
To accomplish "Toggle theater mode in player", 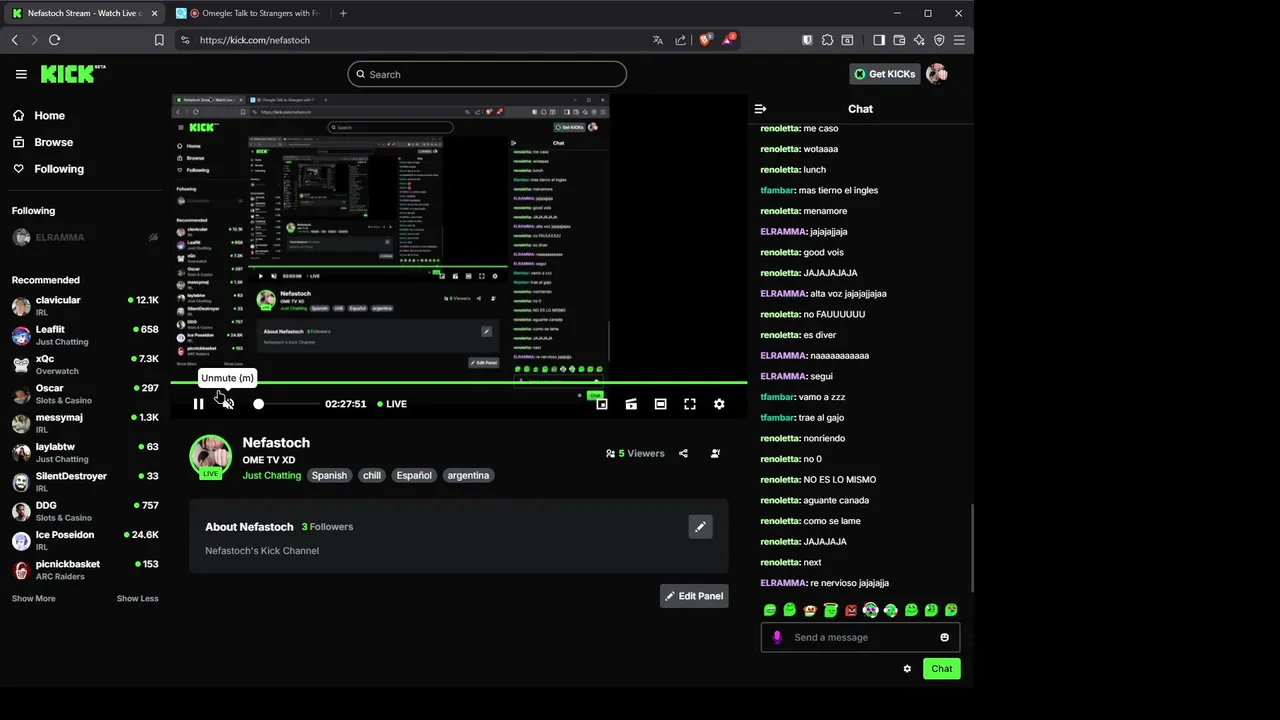I will (x=660, y=404).
